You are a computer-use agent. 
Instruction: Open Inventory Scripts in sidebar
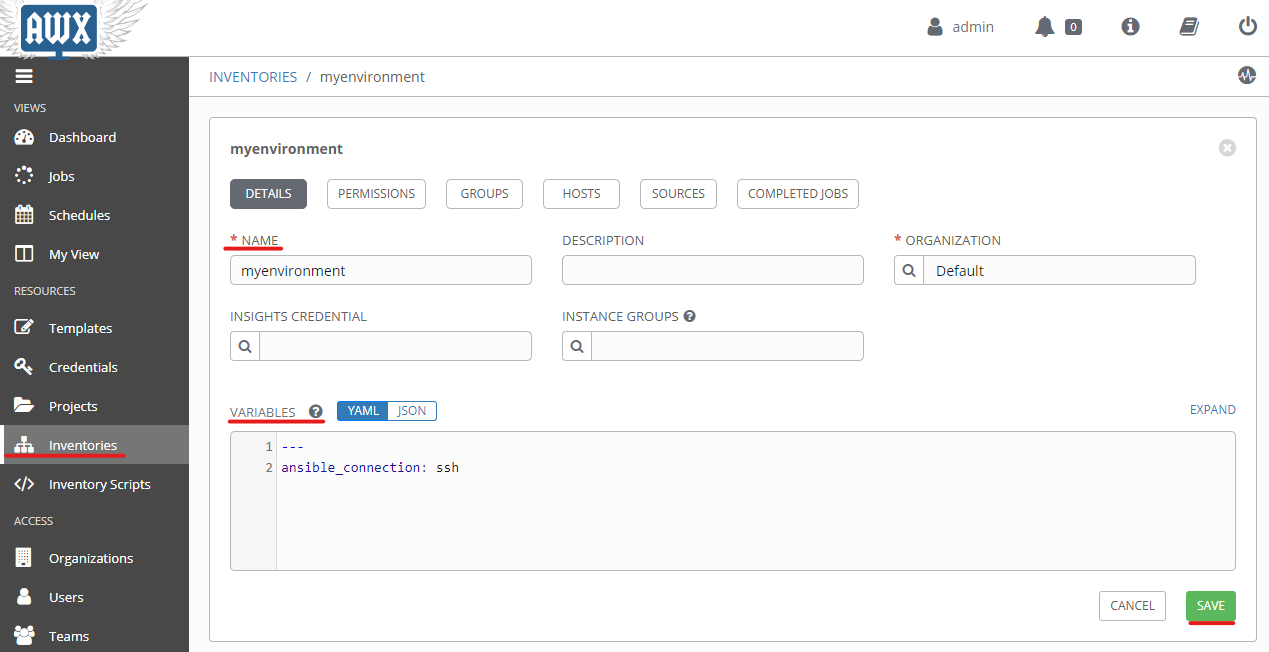(94, 484)
